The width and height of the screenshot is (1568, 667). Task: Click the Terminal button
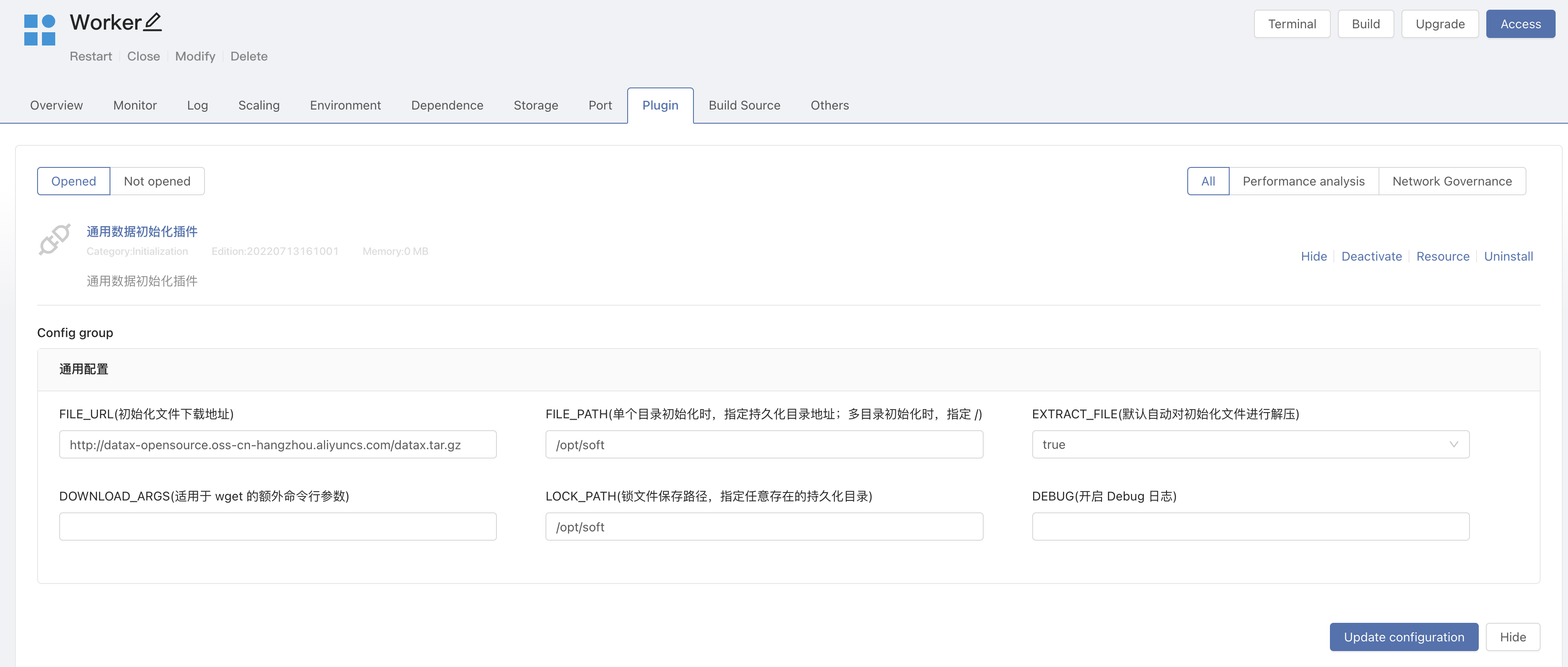[x=1292, y=24]
